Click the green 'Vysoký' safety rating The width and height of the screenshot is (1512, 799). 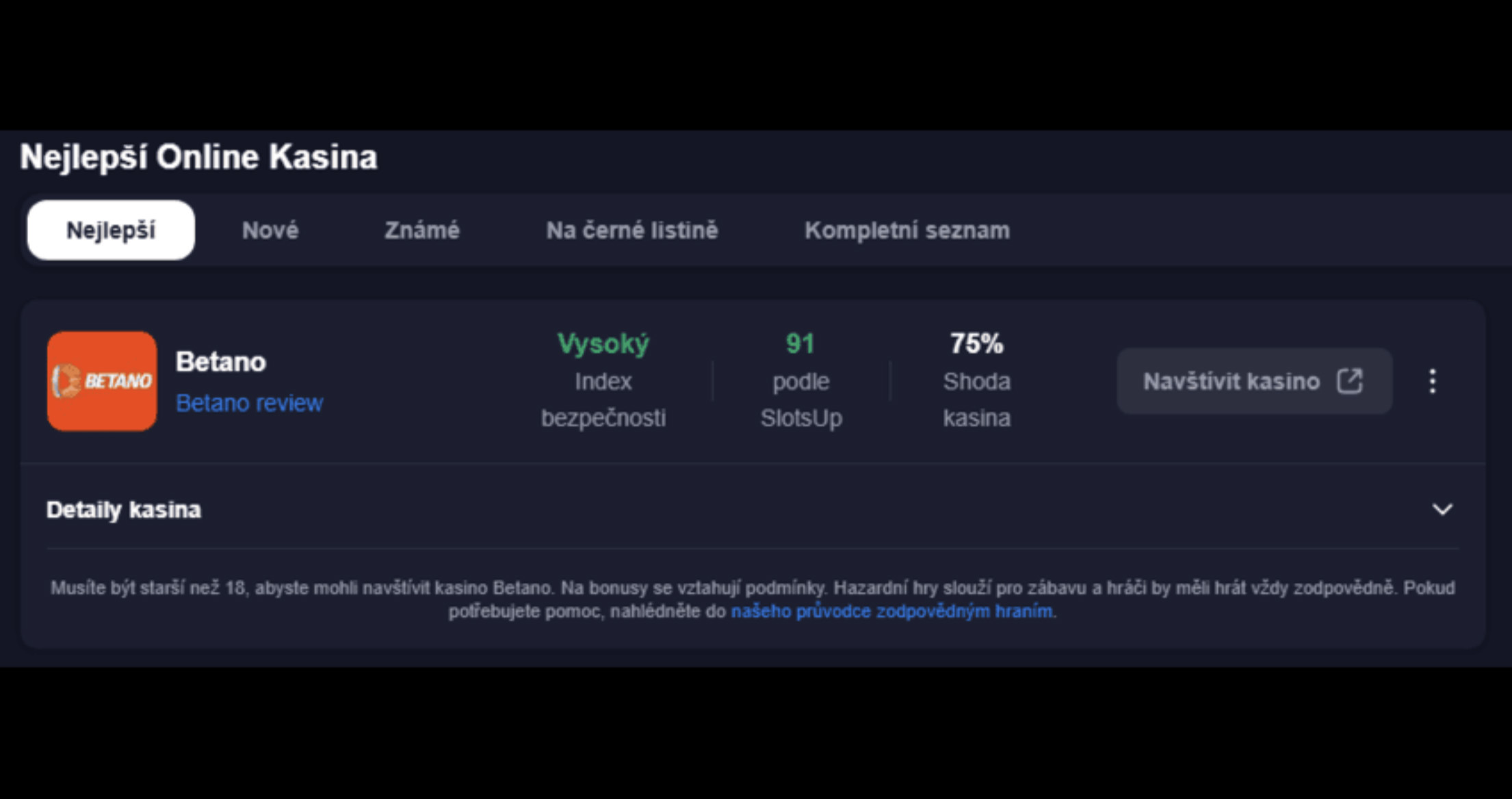click(603, 343)
